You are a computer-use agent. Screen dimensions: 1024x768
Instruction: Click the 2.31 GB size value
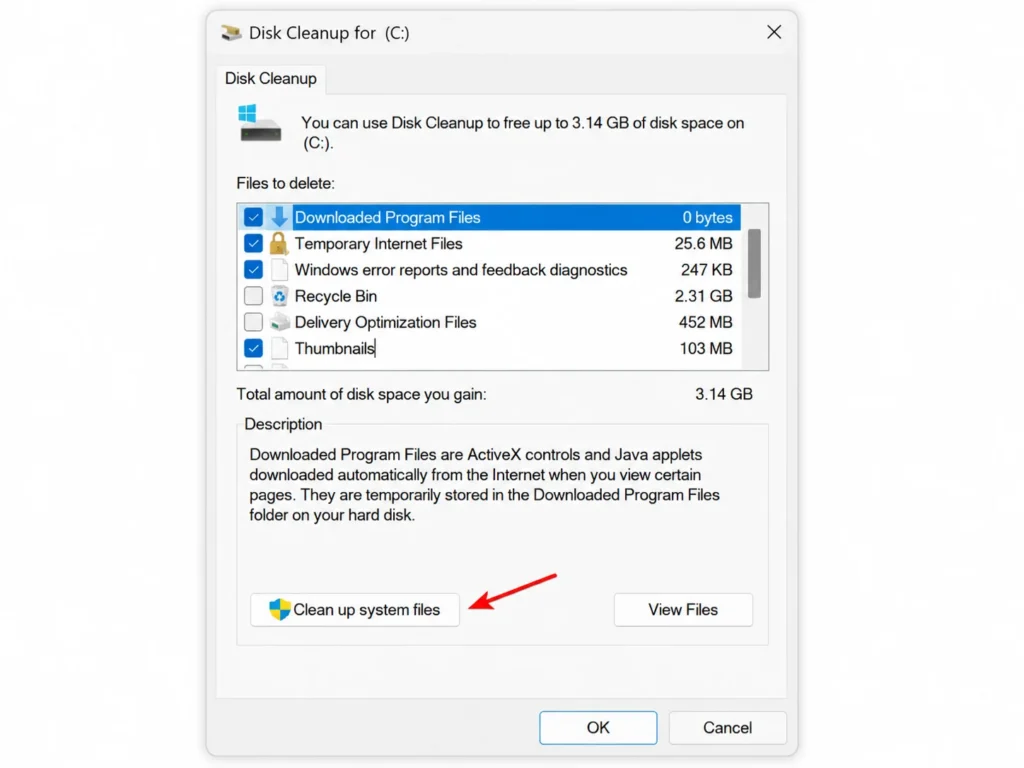tap(703, 296)
